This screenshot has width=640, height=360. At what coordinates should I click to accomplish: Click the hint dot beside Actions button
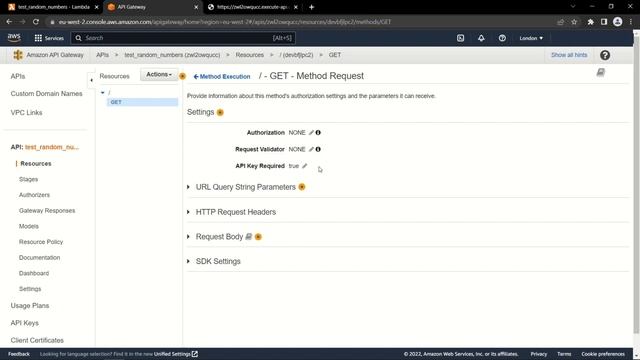[182, 76]
